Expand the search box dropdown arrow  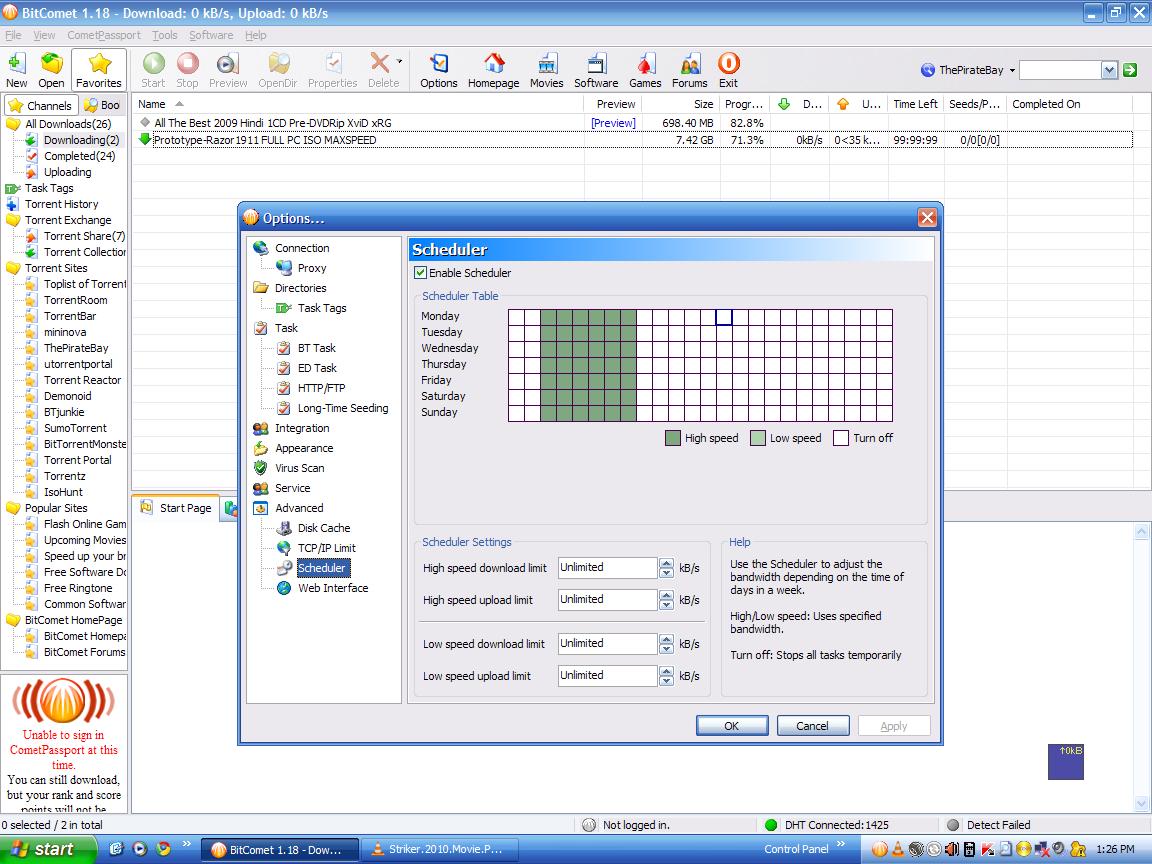1109,71
